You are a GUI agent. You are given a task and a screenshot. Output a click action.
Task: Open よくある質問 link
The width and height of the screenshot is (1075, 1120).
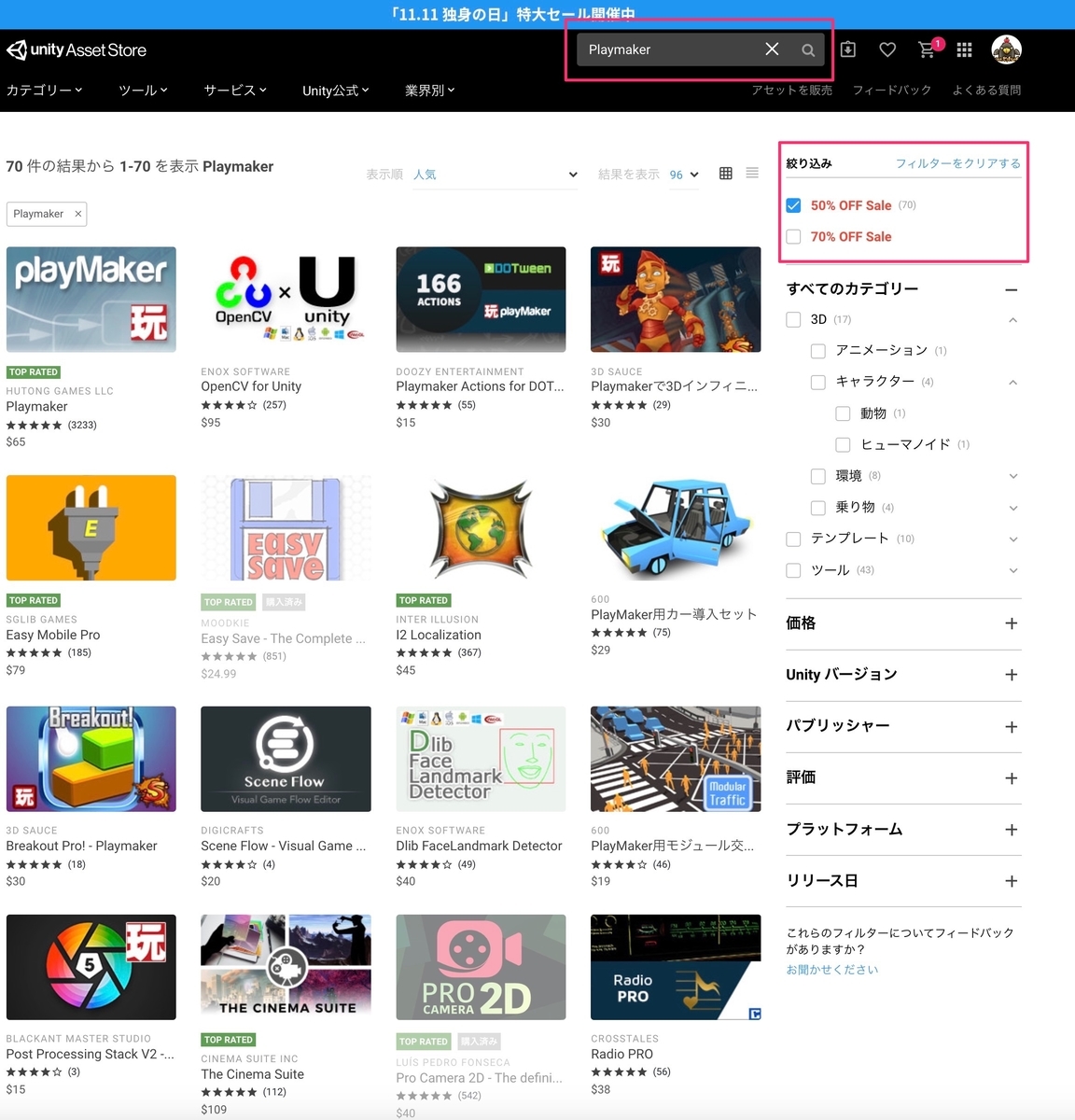click(x=986, y=91)
